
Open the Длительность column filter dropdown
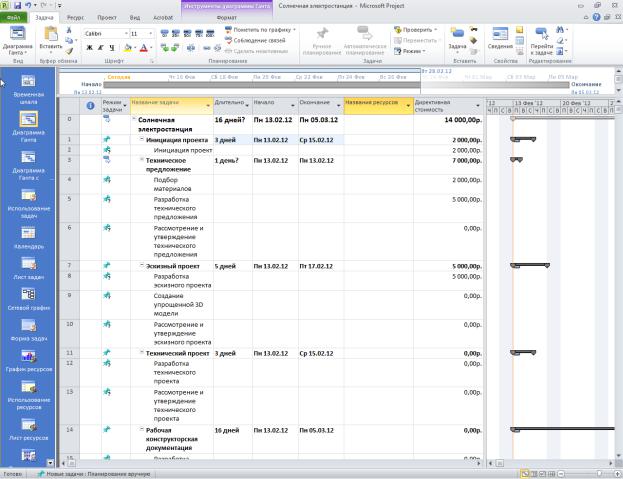(247, 106)
